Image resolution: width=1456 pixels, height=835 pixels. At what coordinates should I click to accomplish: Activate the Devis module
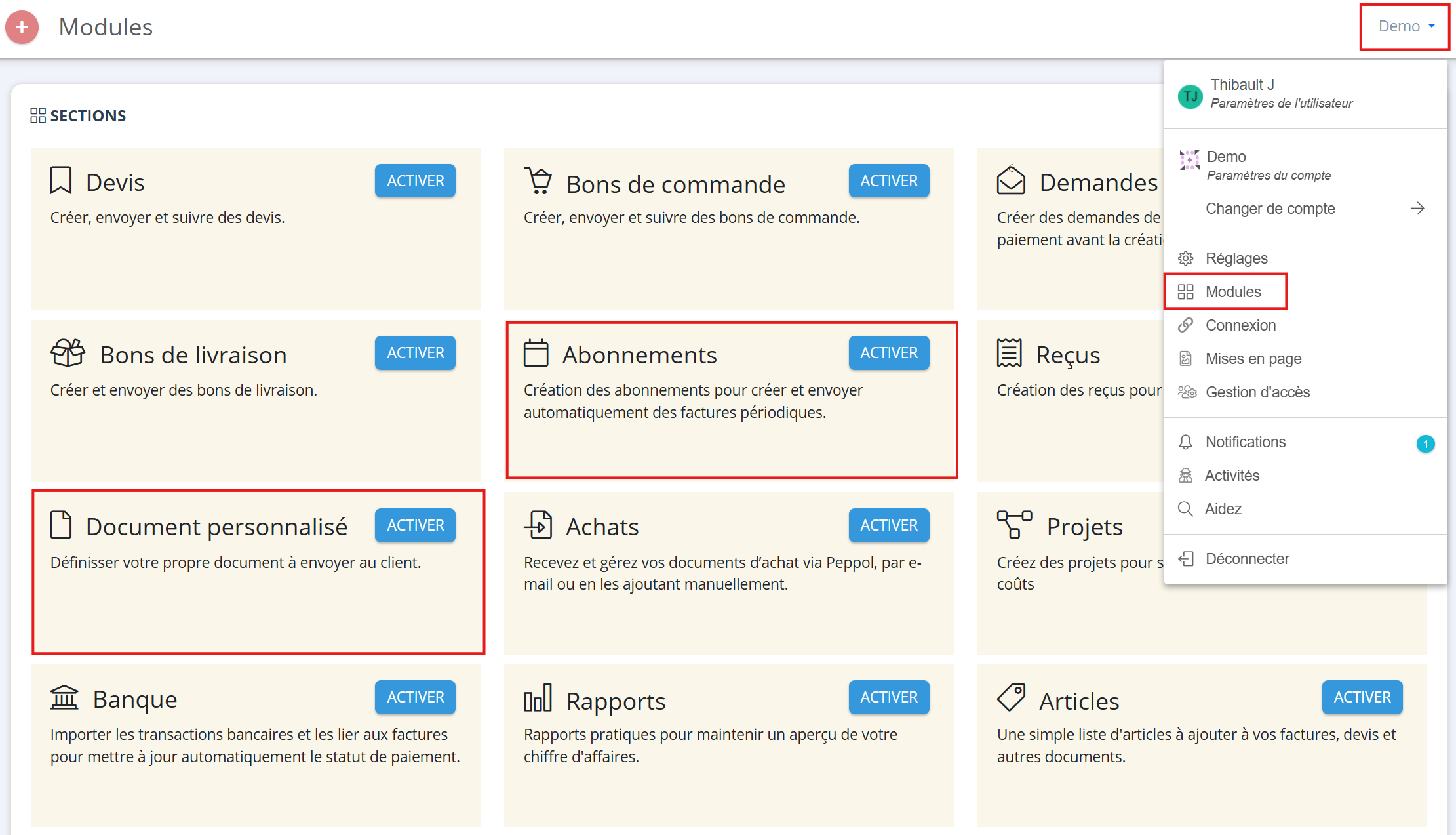tap(415, 180)
